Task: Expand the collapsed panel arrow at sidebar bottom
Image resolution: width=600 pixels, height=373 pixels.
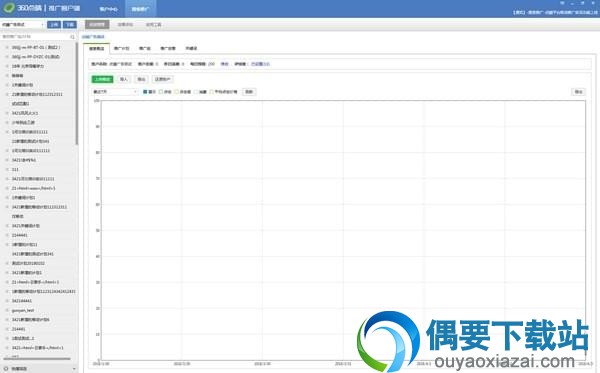Action: point(74,369)
